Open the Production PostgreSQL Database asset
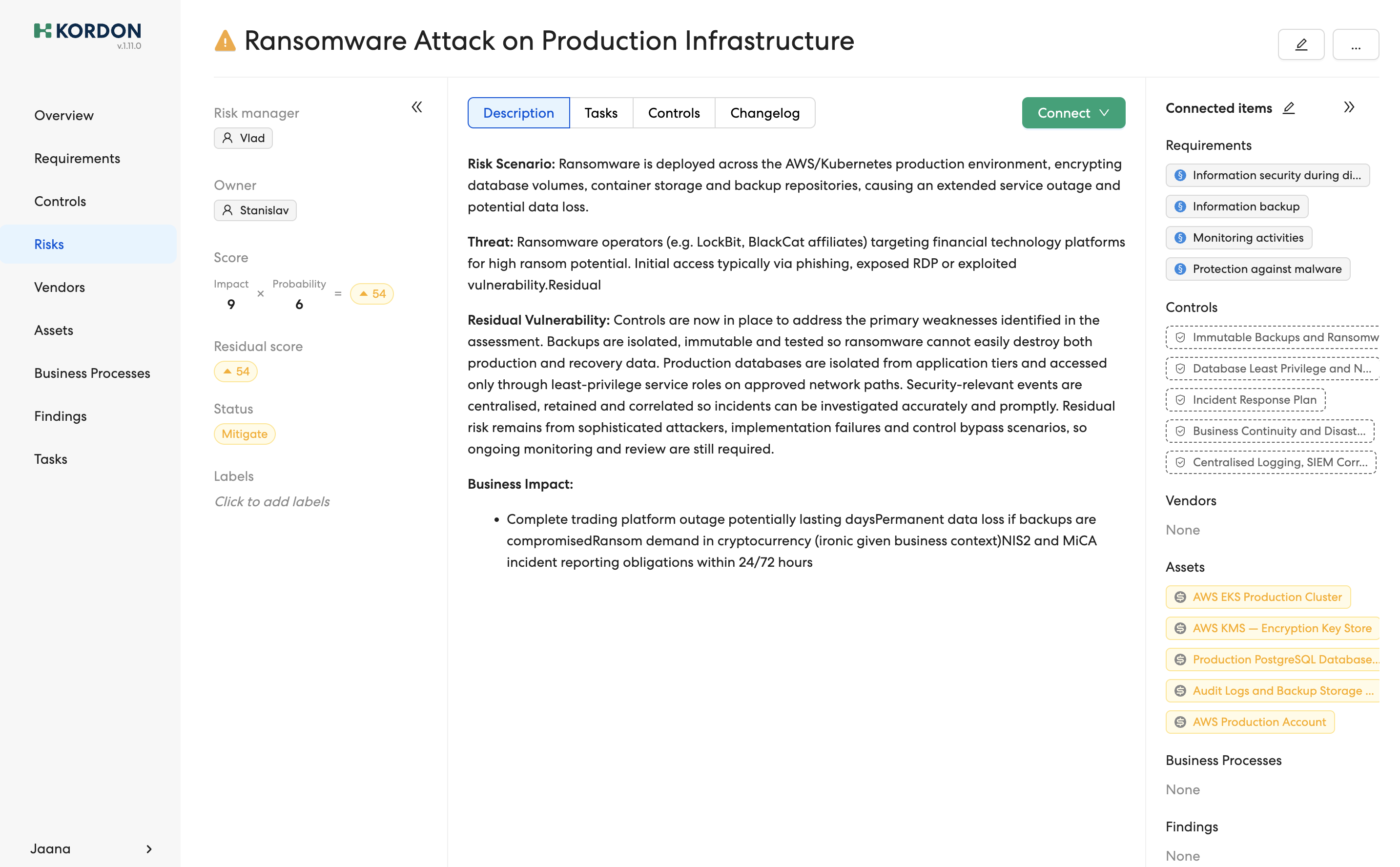The image size is (1400, 867). pyautogui.click(x=1272, y=660)
